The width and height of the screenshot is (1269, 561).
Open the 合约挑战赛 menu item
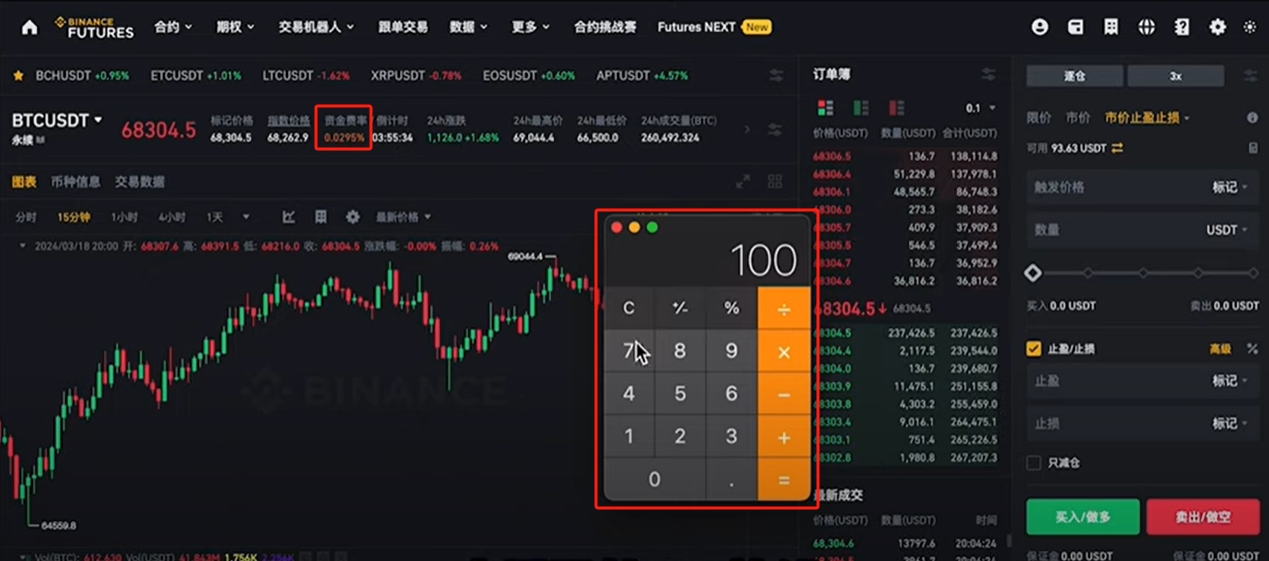(605, 27)
